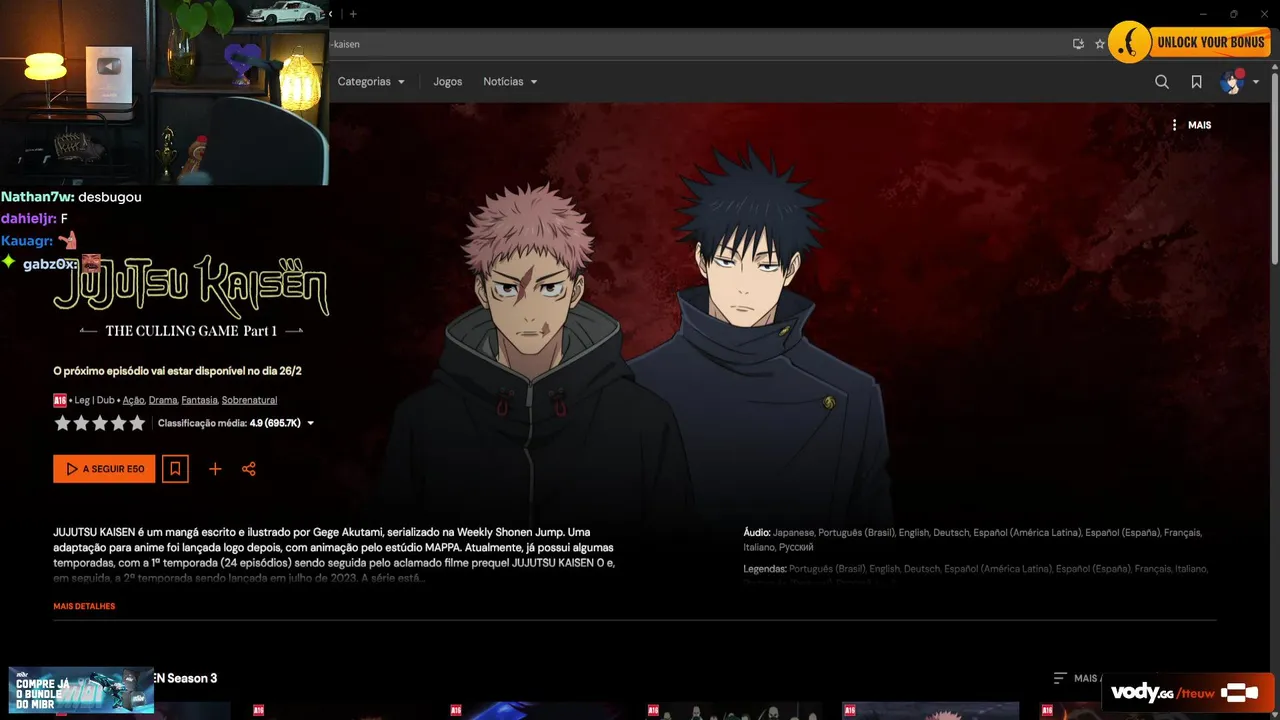Play next episode with A SEGUIR E50

[x=104, y=469]
